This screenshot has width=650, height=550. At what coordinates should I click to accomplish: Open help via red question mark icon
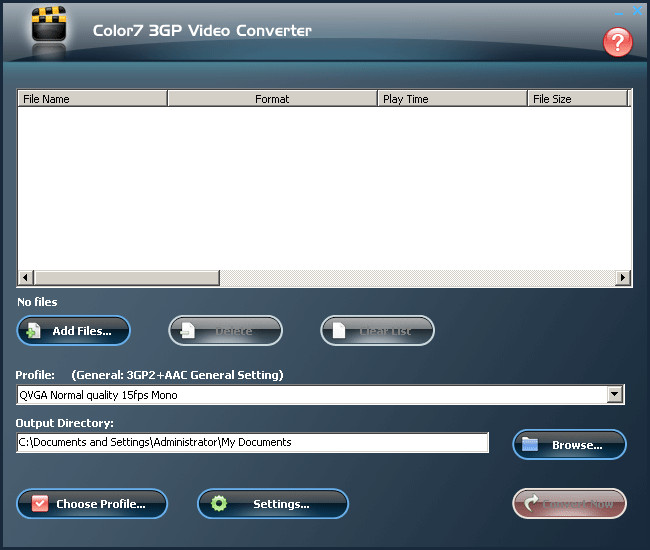617,42
